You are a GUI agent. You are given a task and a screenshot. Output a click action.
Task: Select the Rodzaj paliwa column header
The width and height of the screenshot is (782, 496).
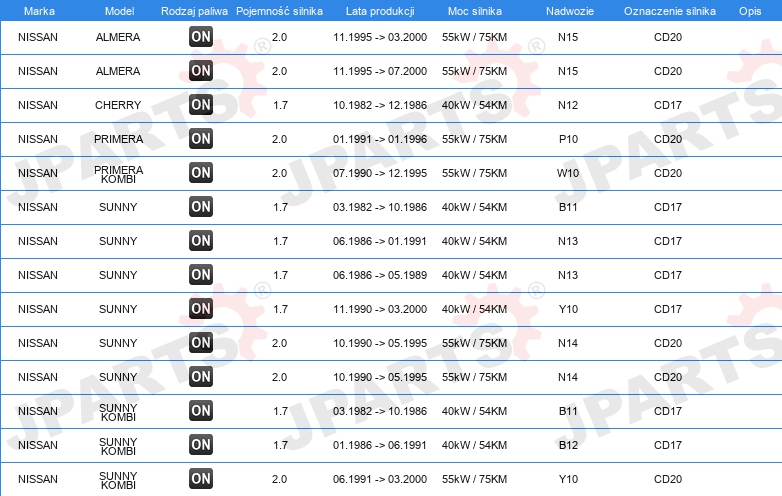pos(194,11)
